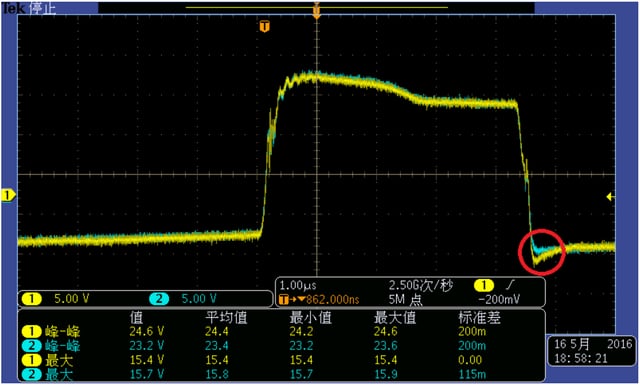Viewport: 640px width, 385px height.
Task: Click the 最小值 column header
Action: coord(310,318)
